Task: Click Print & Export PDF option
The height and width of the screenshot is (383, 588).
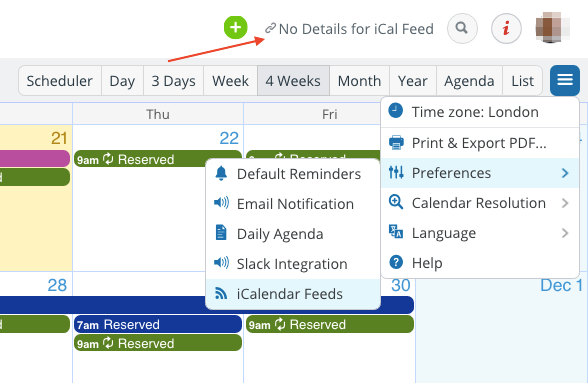Action: coord(480,143)
